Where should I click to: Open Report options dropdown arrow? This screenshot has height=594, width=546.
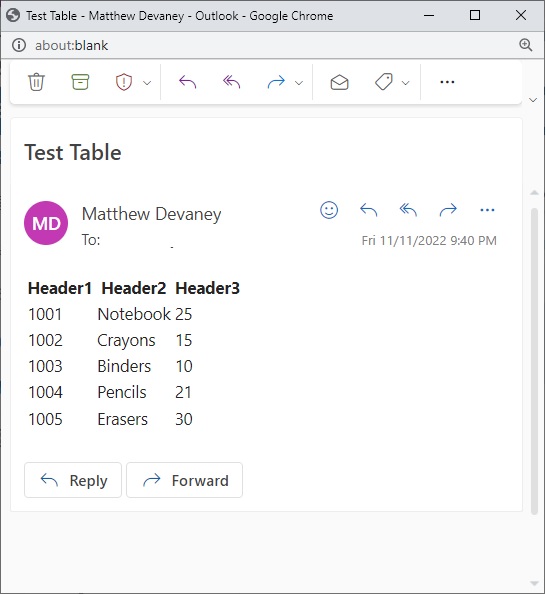(147, 83)
